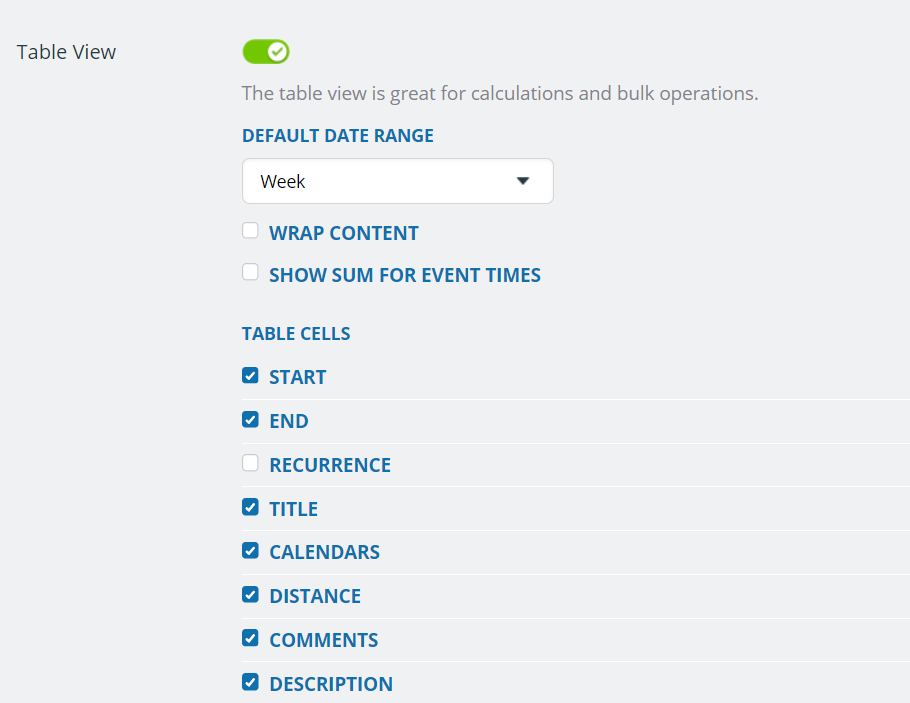The height and width of the screenshot is (703, 910).
Task: Uncheck the Description table cell checkbox
Action: tap(250, 682)
